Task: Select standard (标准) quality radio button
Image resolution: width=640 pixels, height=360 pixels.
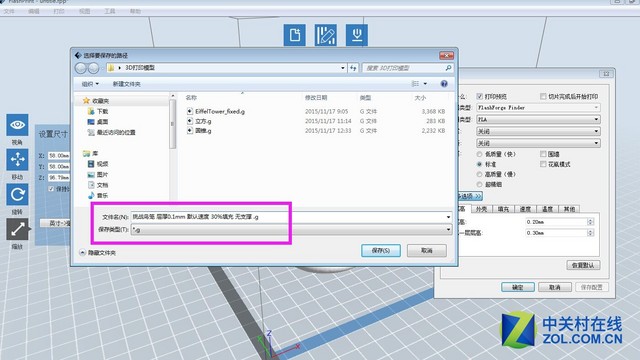Action: (480, 164)
